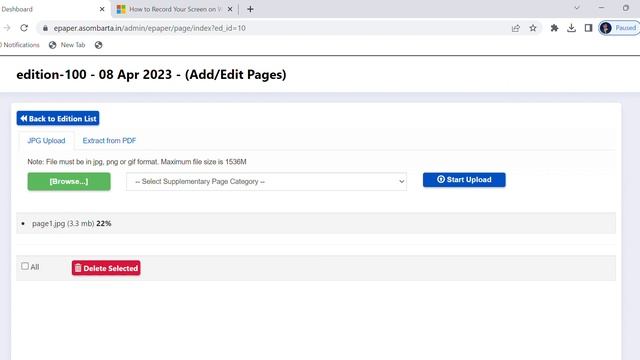Click the Start Upload button
The image size is (640, 360).
pos(464,180)
